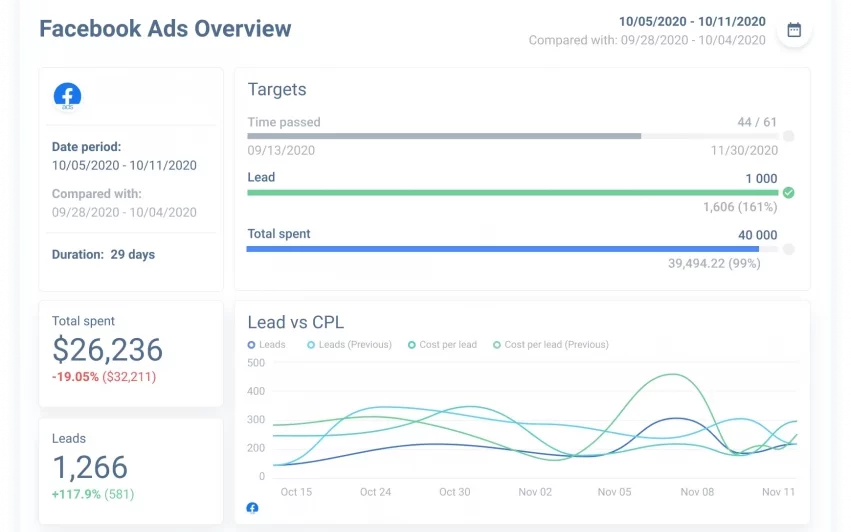The image size is (851, 532).
Task: Click the 'Date period:' label in info card
Action: pos(86,147)
